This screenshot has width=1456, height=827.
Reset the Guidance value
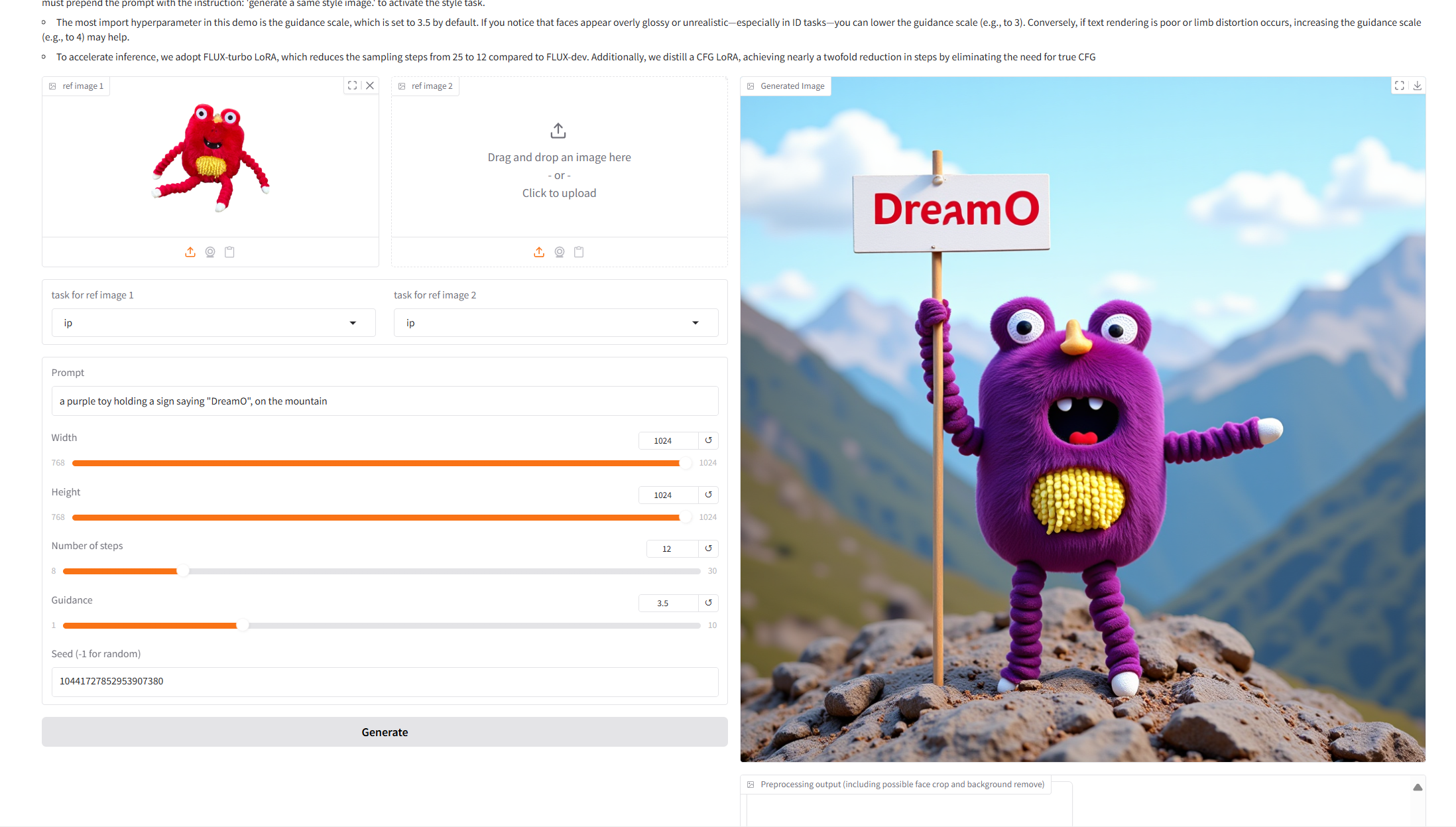point(708,603)
